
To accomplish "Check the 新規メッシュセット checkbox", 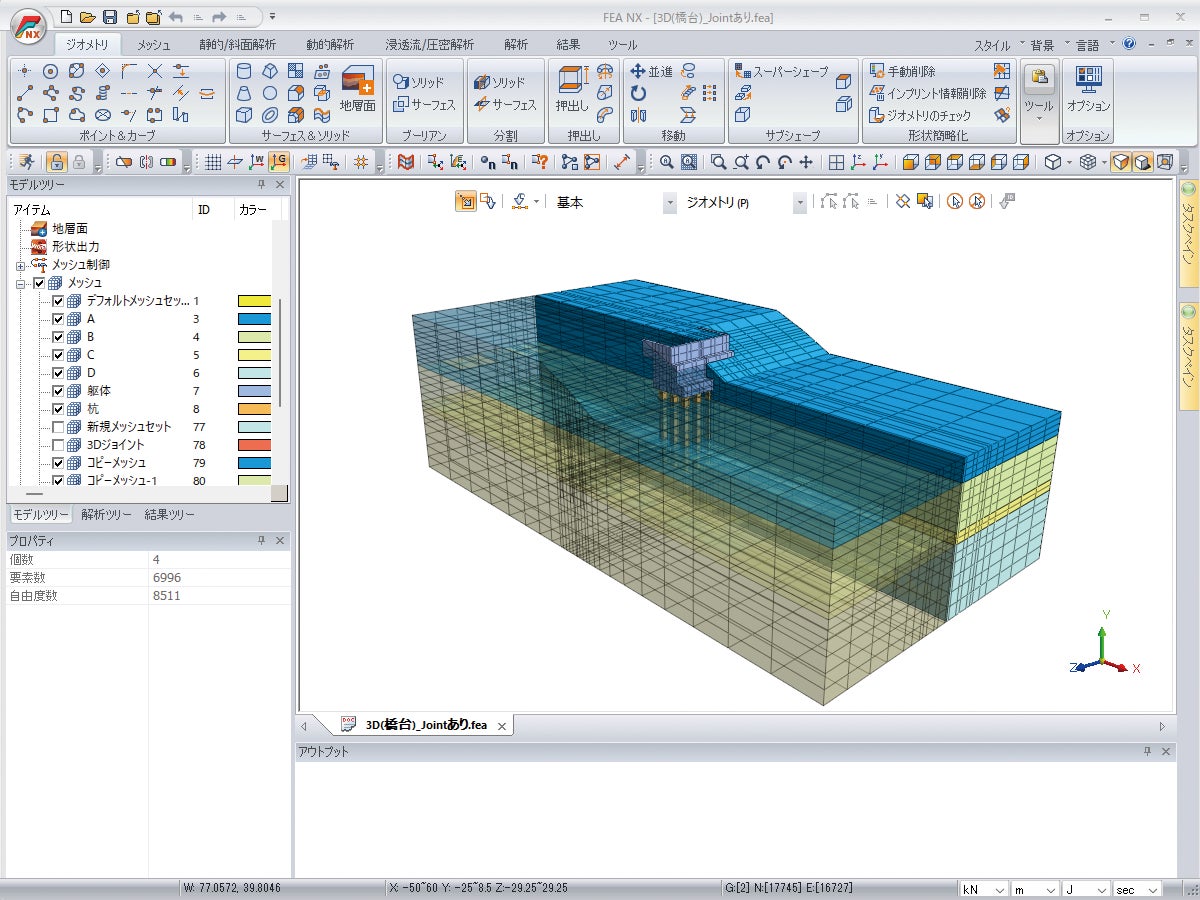I will point(58,427).
